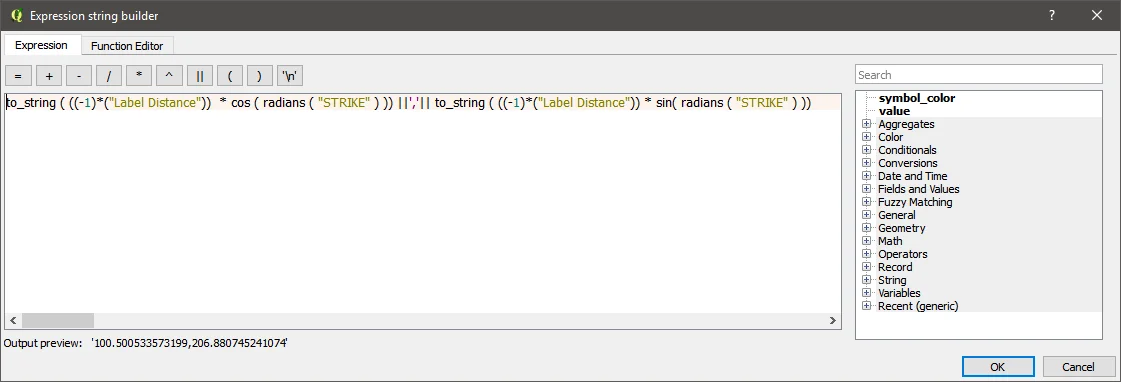Insert the division operator button
Image resolution: width=1121 pixels, height=382 pixels.
pos(109,75)
